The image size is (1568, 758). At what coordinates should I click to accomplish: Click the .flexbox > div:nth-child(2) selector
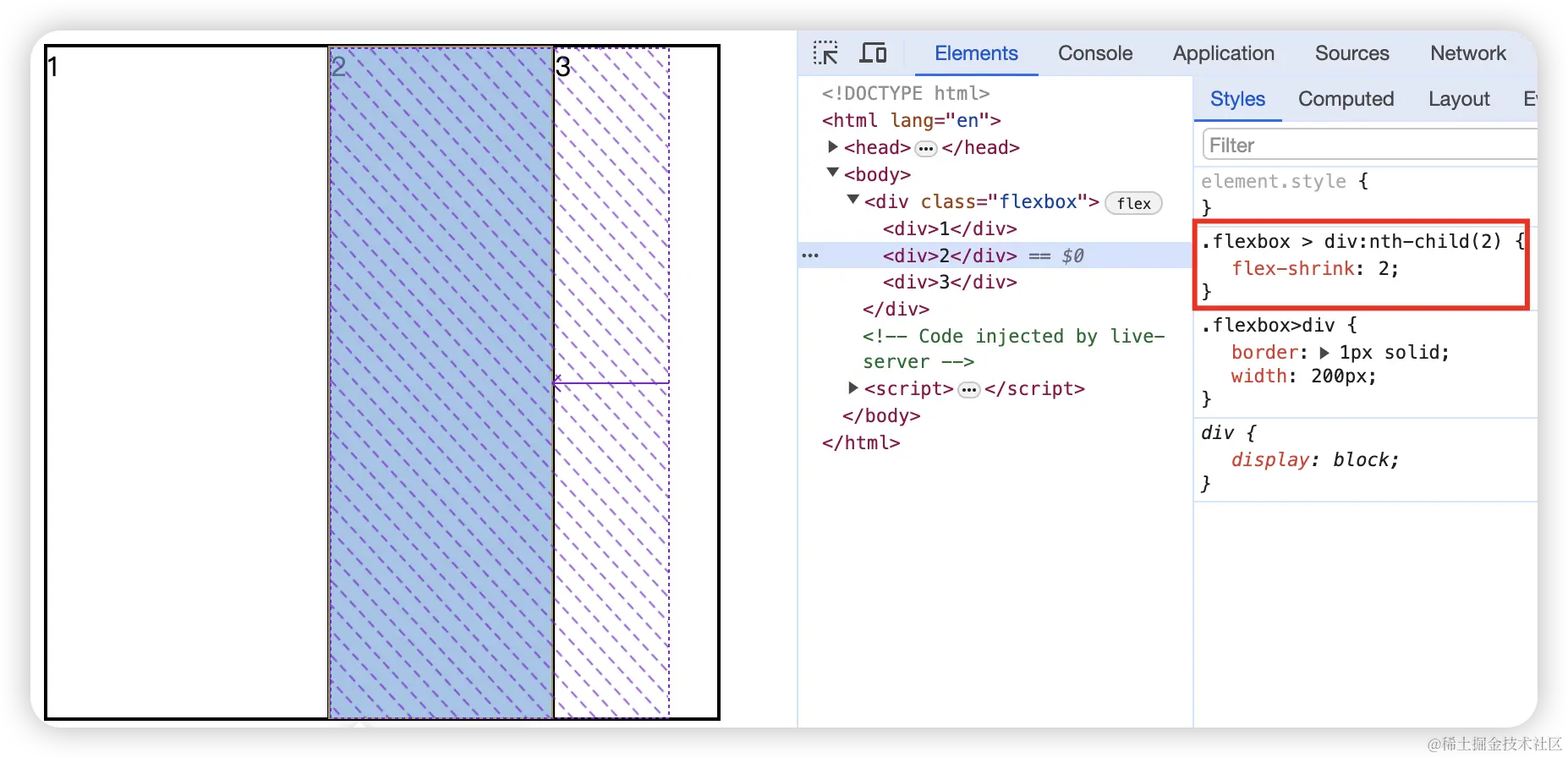coord(1351,241)
